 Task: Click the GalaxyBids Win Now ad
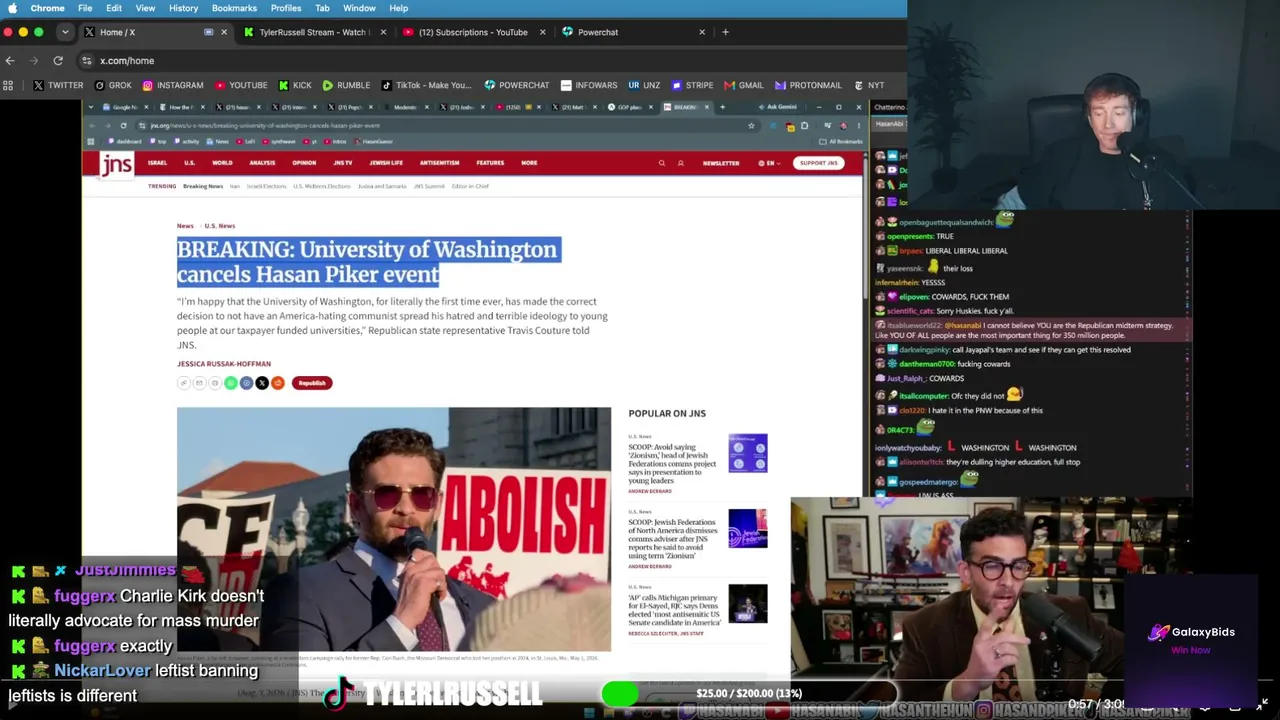point(1191,640)
